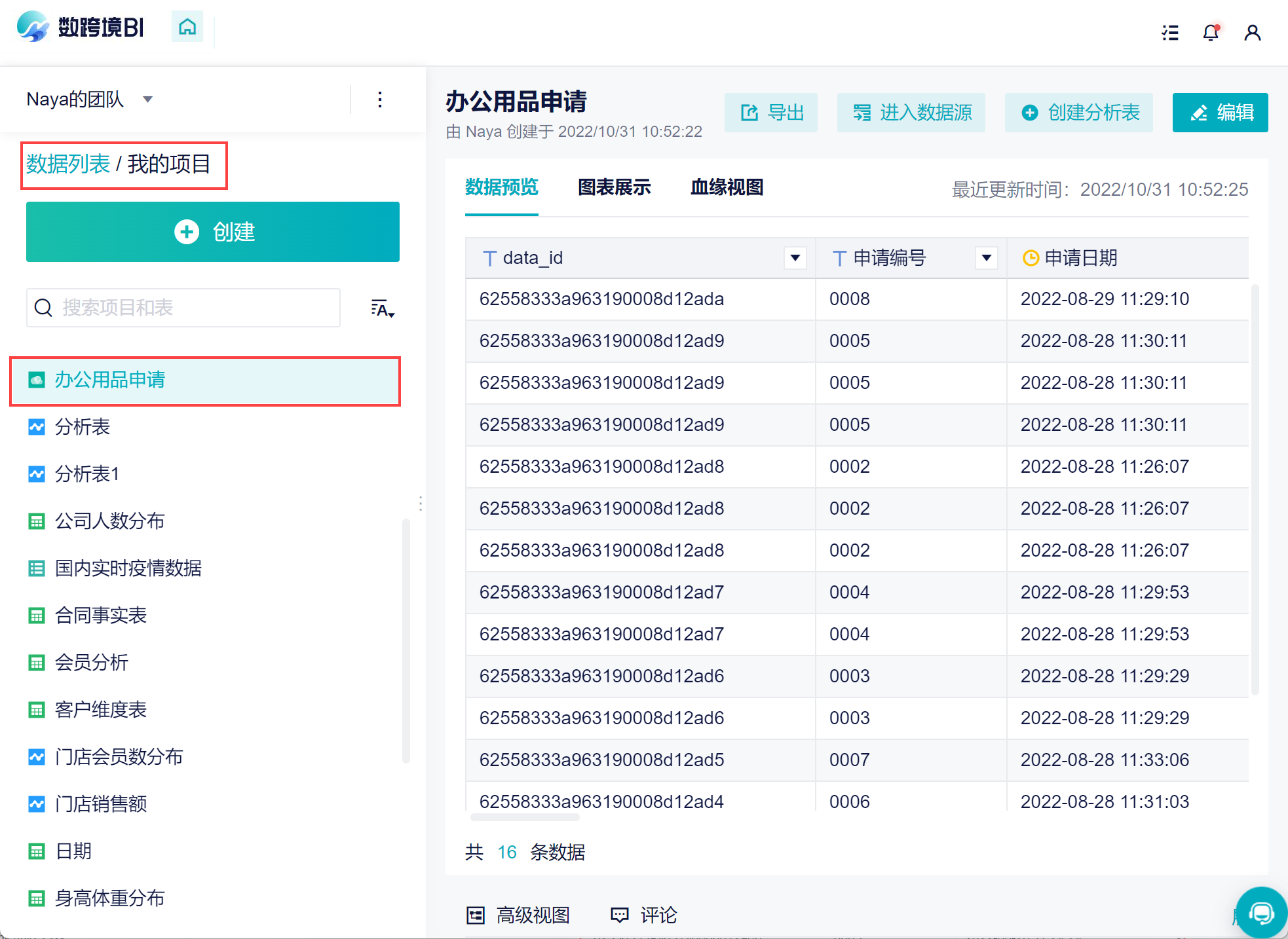
Task: Expand the Naya的团队 team dropdown
Action: 148,100
